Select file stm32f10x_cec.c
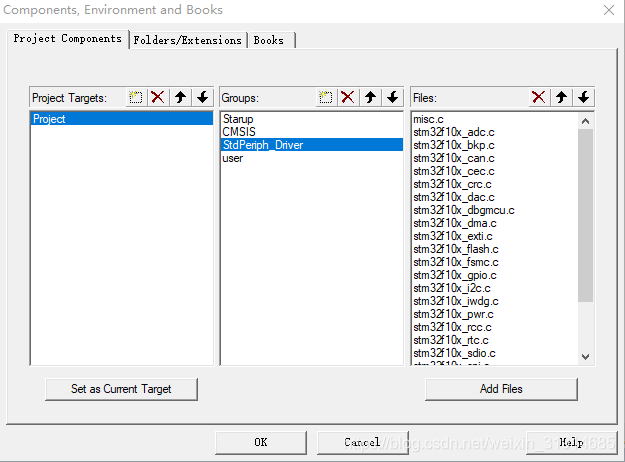Screen dimensions: 625x462 coord(495,171)
